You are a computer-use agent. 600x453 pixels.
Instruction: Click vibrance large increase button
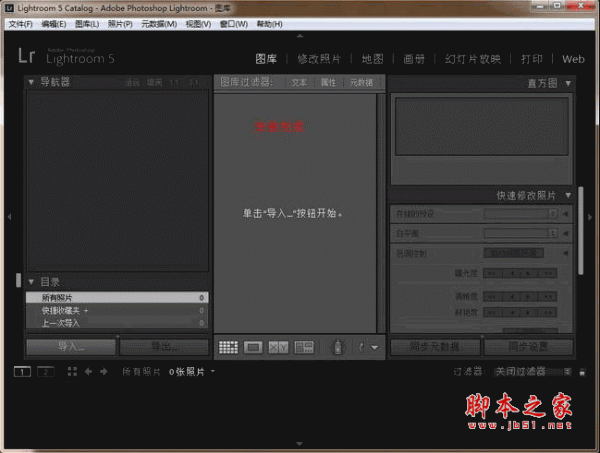[x=548, y=313]
